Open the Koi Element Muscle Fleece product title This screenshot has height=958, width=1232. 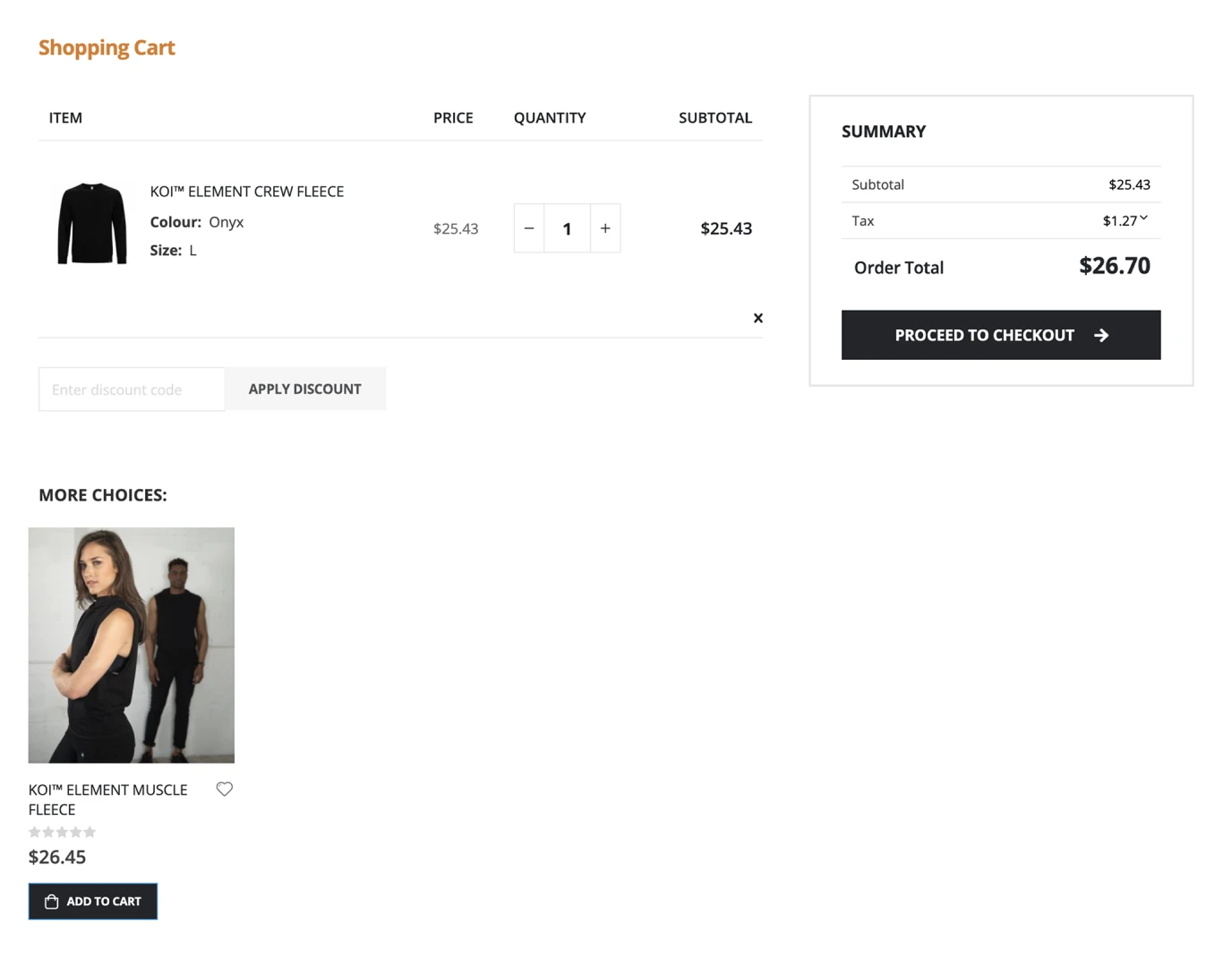pos(108,800)
